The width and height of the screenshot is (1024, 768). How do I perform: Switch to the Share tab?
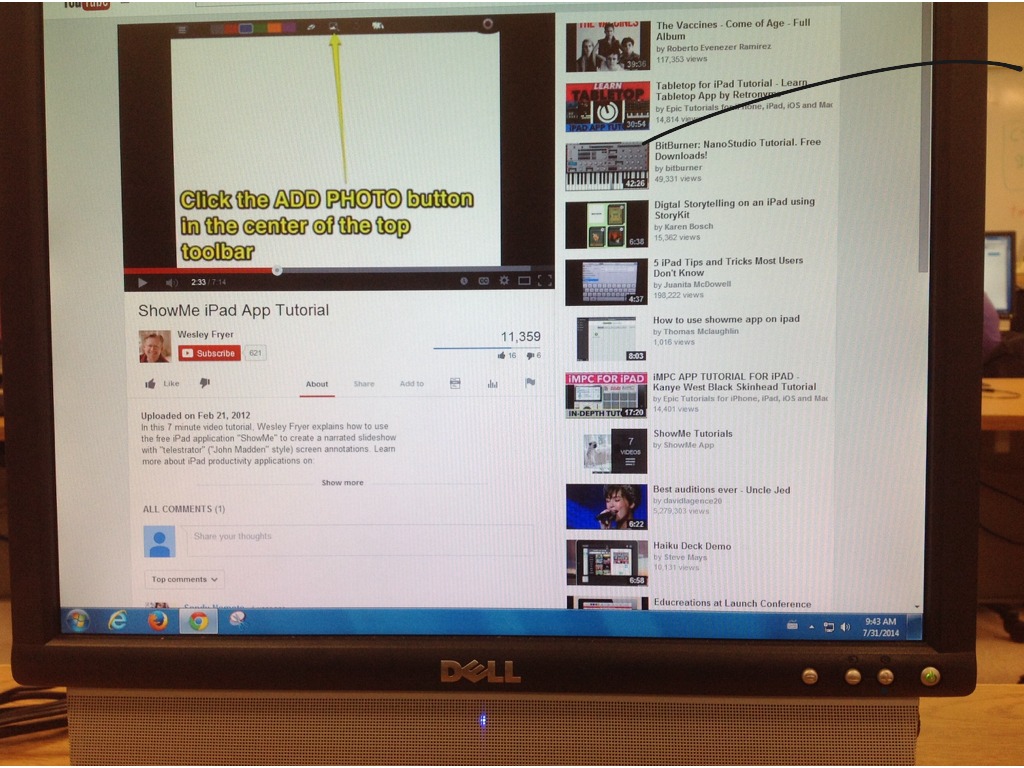pyautogui.click(x=364, y=384)
